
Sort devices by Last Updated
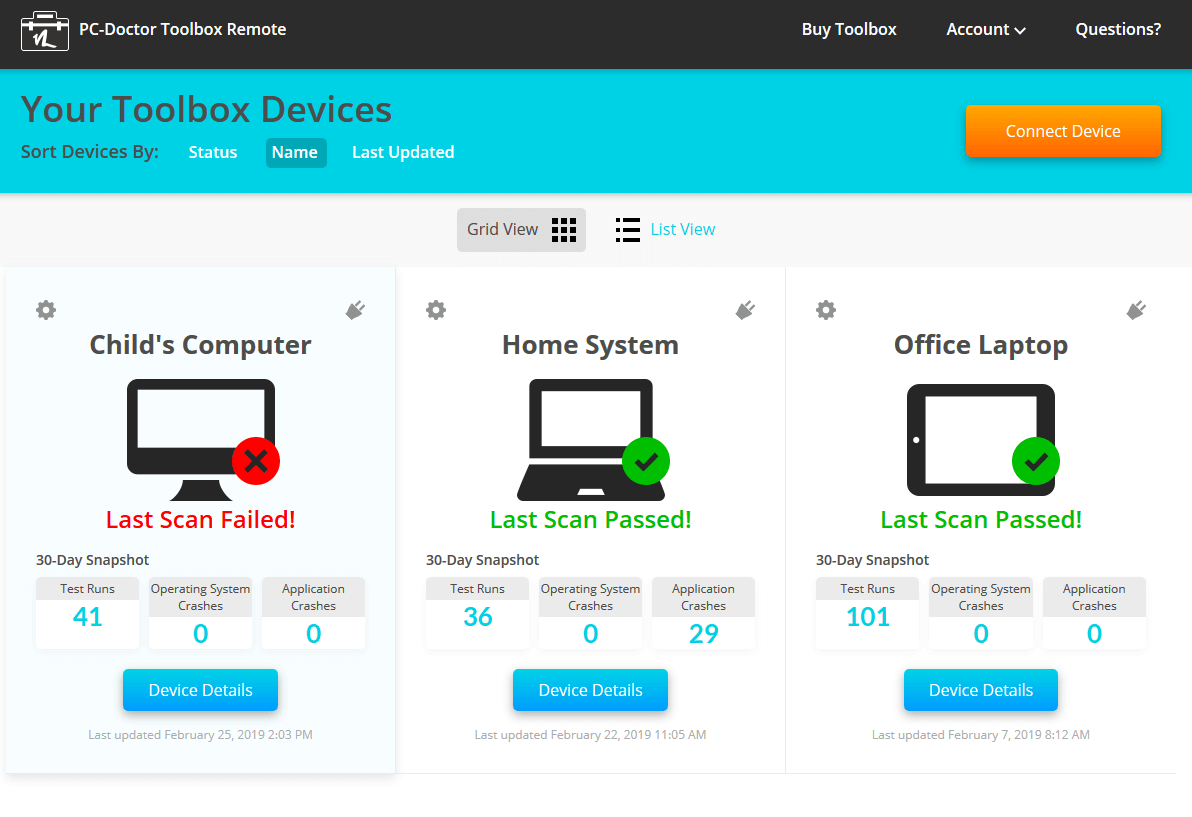[403, 152]
